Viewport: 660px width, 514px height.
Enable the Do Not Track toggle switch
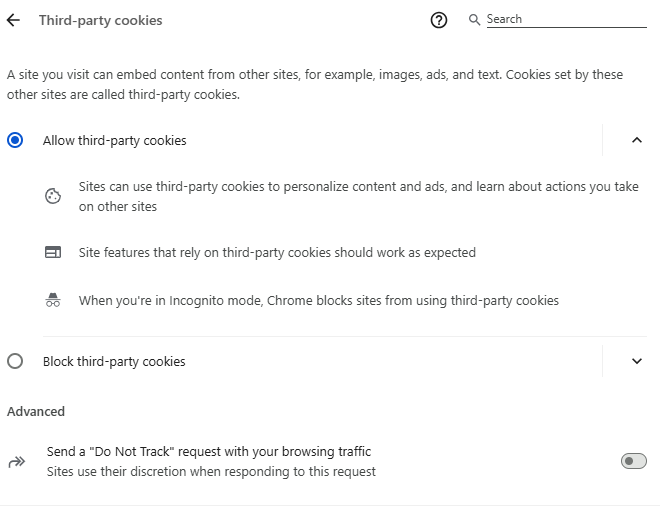(x=633, y=461)
